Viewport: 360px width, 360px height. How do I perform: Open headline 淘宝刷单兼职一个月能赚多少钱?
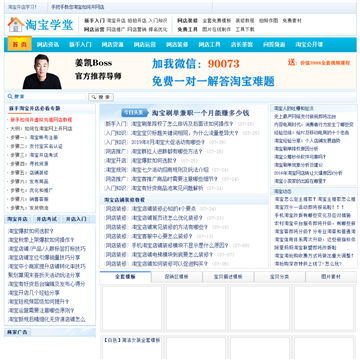pos(200,113)
